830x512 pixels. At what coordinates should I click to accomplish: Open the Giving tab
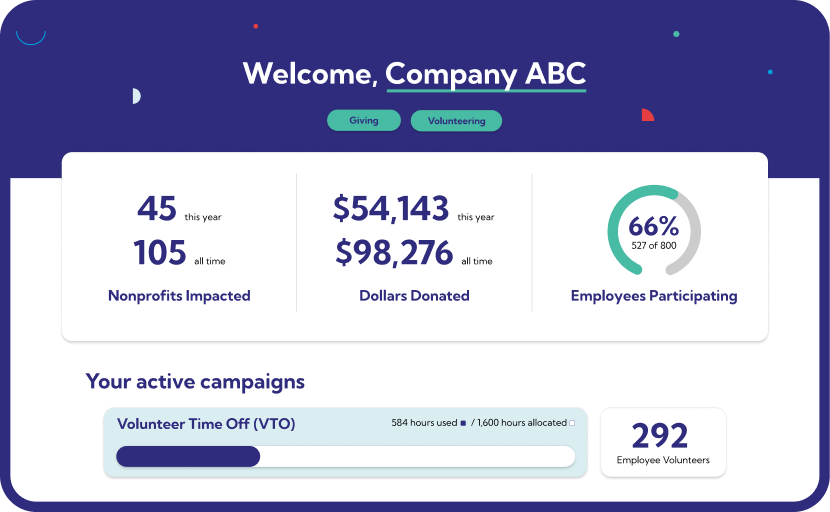(364, 121)
